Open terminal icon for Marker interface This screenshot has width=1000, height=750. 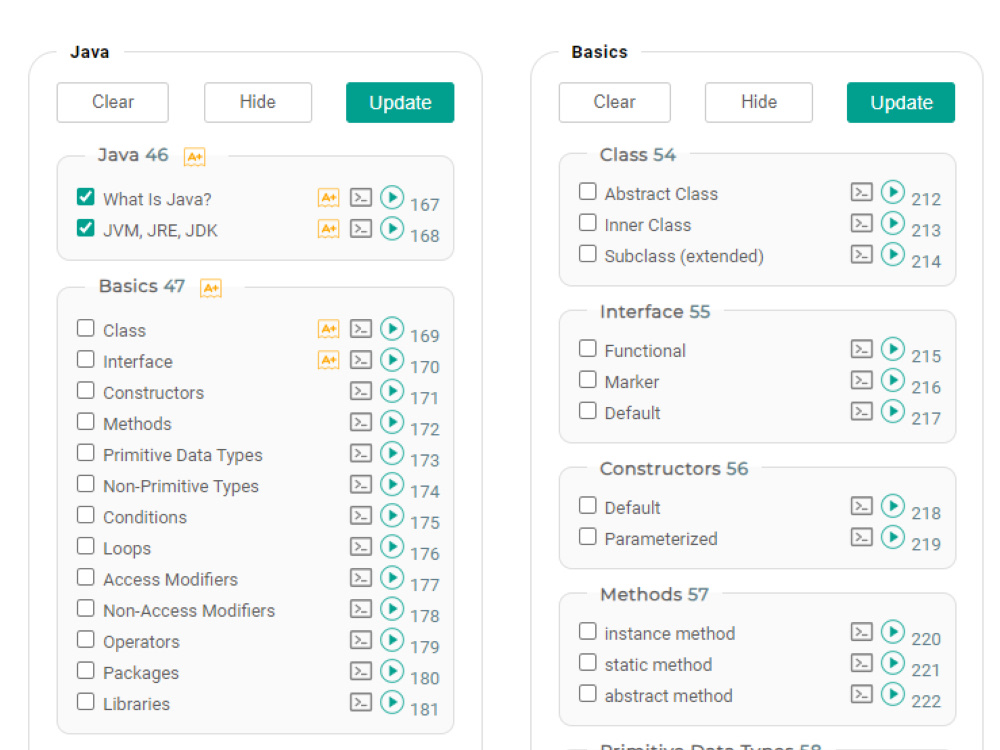click(x=862, y=381)
